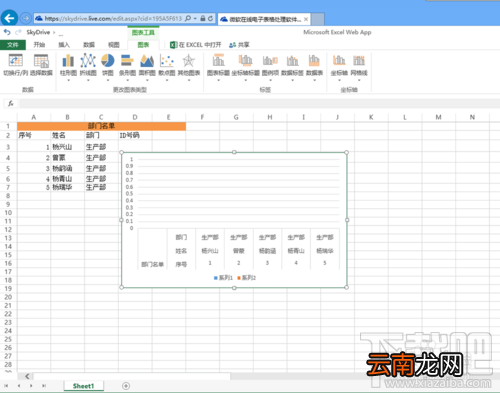Click the address bar lock icon

tap(203, 18)
